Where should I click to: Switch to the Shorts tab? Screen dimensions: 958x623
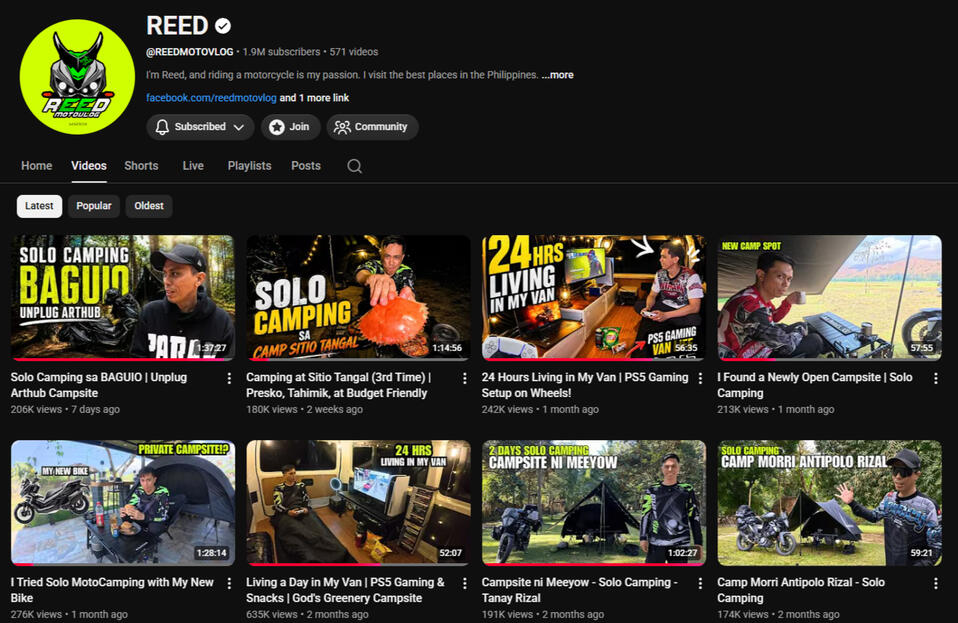coord(141,166)
